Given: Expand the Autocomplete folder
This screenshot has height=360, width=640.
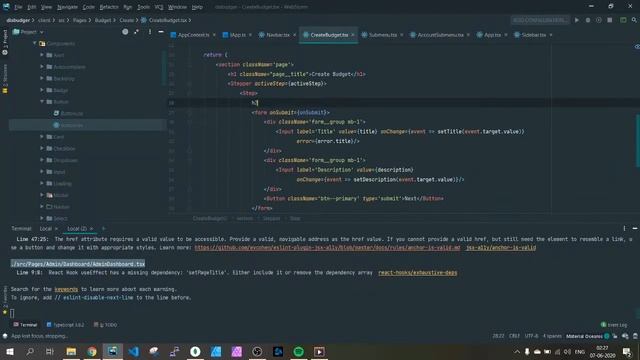Looking at the screenshot, I should [42, 67].
